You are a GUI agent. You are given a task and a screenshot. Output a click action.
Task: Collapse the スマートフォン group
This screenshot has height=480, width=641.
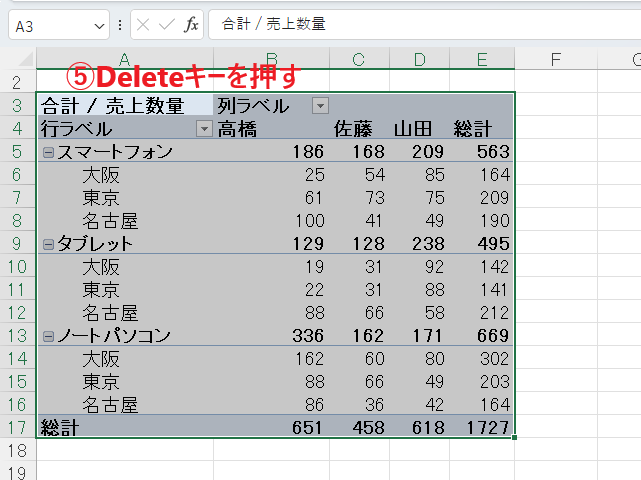pos(48,153)
